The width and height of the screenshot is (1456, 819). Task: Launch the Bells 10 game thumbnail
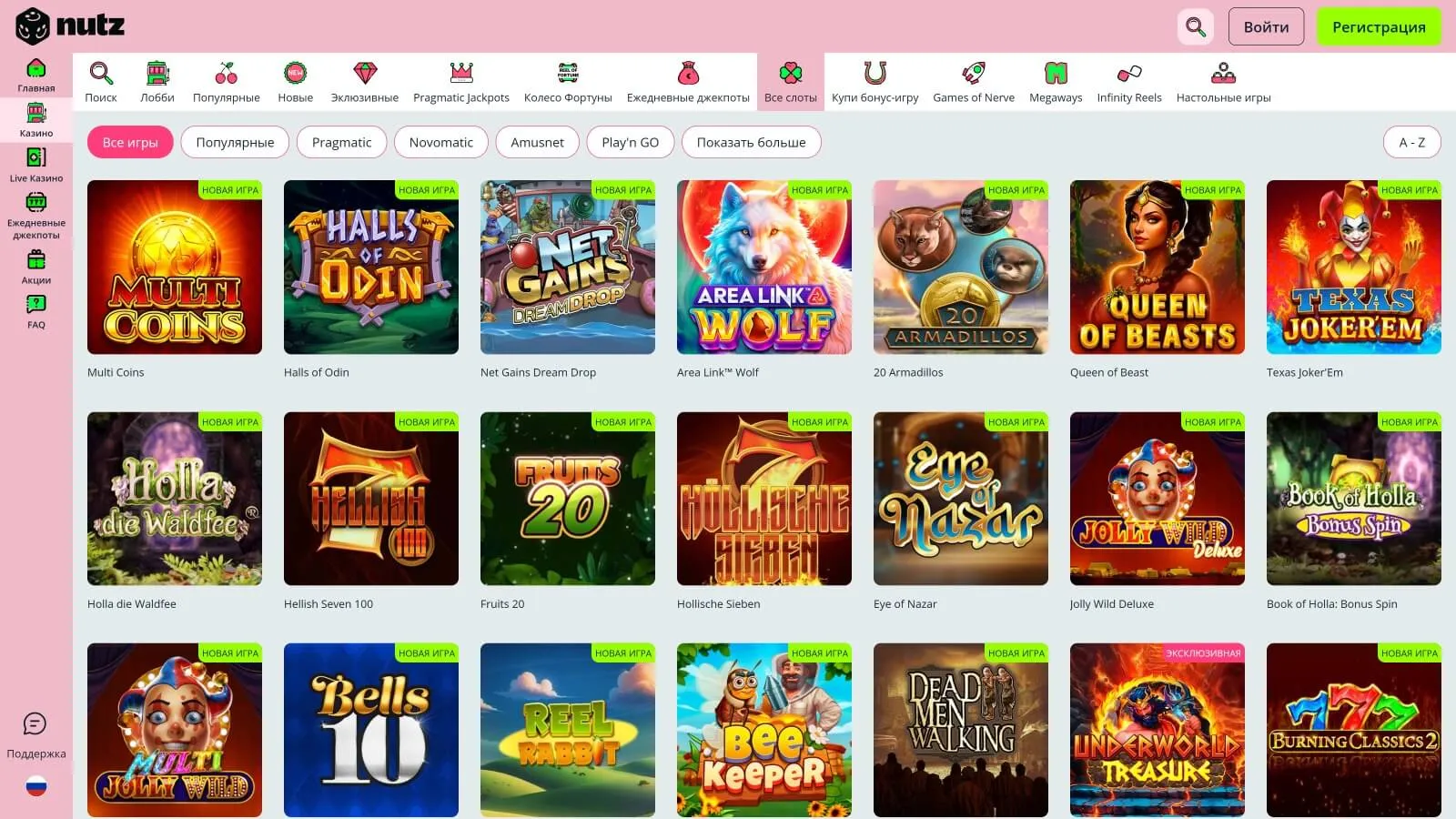(x=371, y=730)
